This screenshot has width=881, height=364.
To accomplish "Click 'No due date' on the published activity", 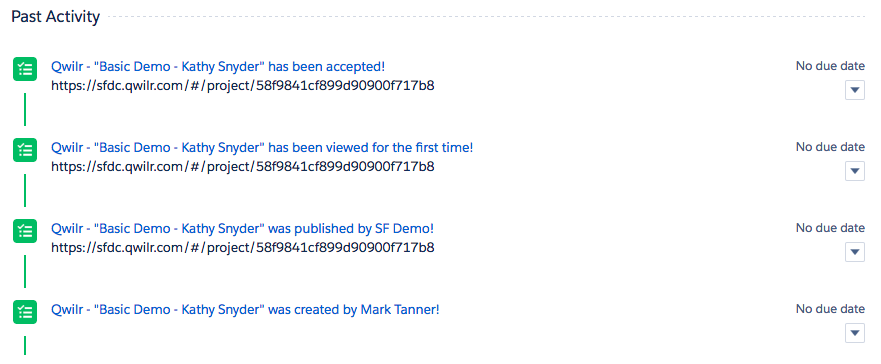I will 830,228.
